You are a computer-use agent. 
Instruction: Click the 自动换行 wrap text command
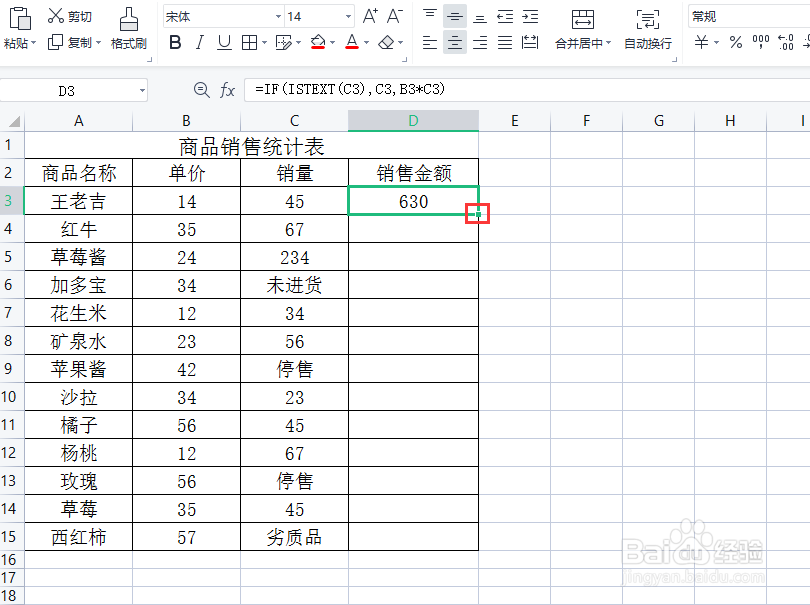tap(650, 43)
